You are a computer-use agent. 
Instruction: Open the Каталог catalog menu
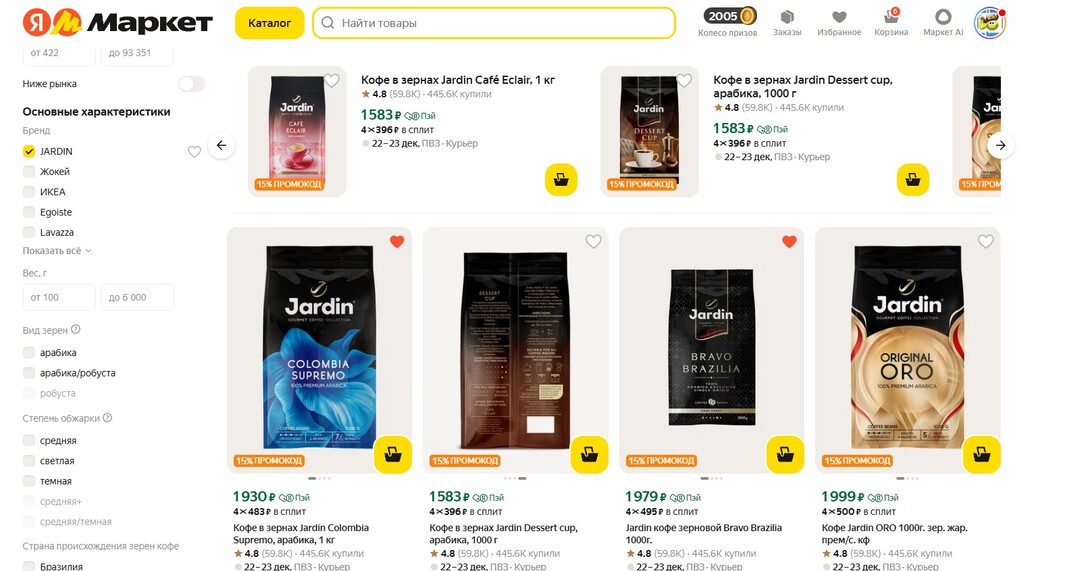pyautogui.click(x=269, y=23)
